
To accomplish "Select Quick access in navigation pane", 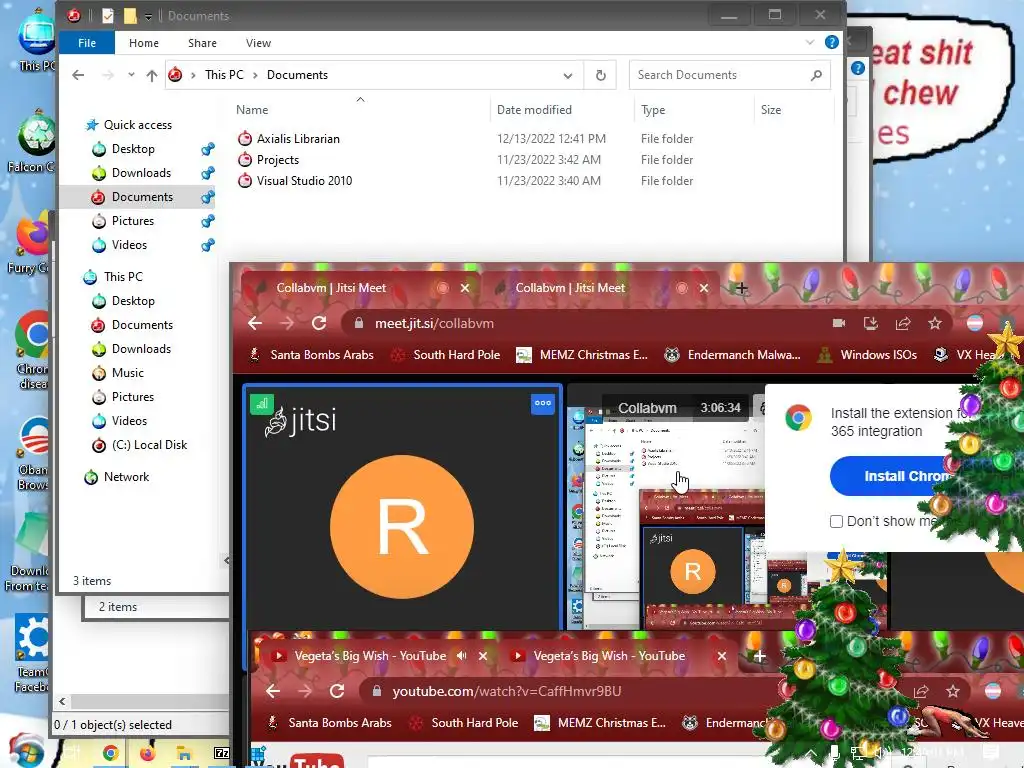I will coord(137,125).
